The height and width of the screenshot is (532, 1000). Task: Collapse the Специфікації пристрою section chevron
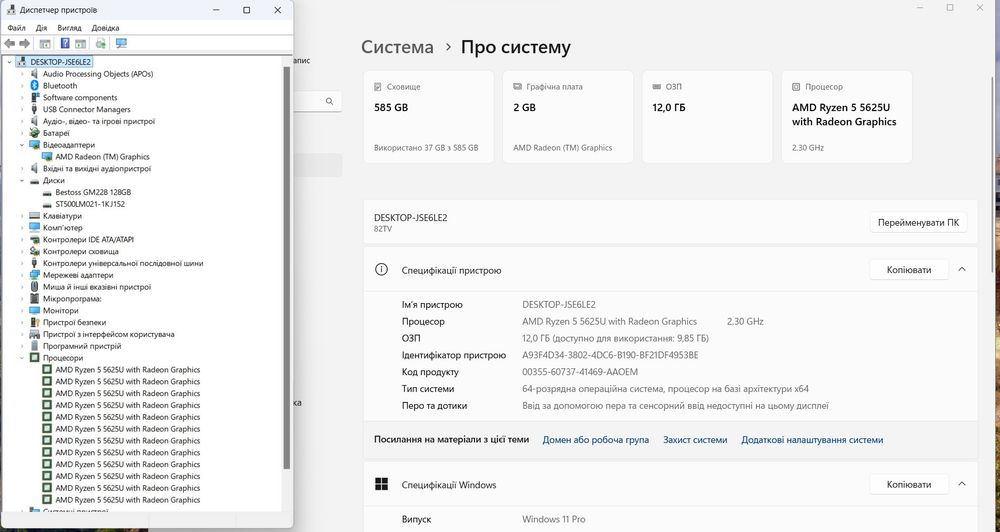(x=962, y=269)
